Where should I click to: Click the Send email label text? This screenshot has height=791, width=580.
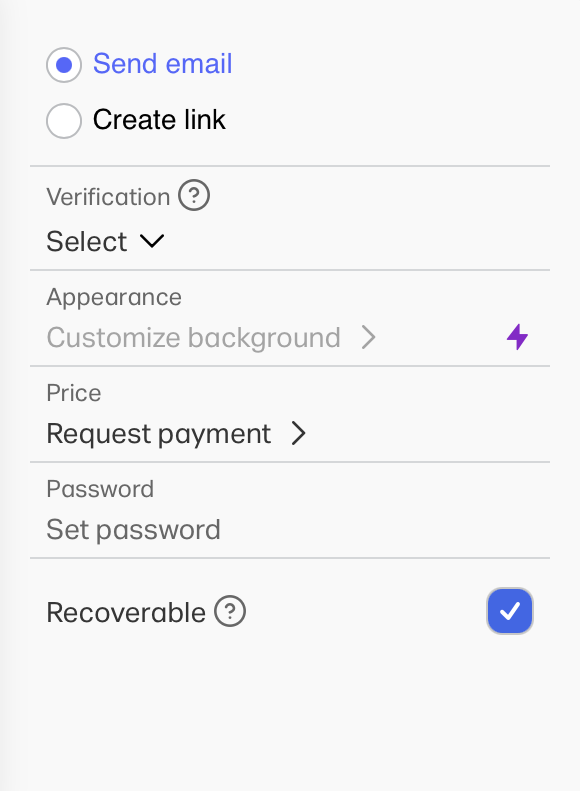(x=162, y=64)
